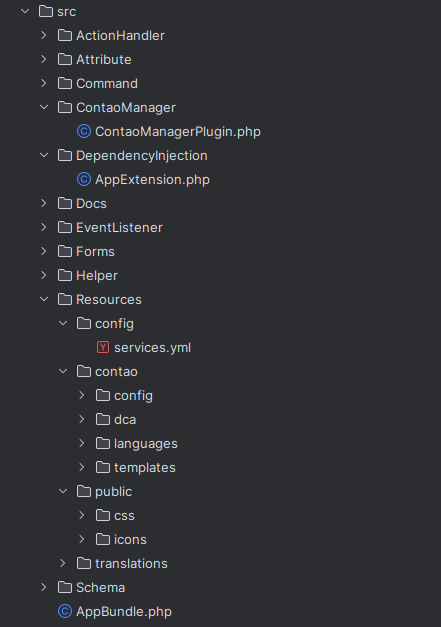The height and width of the screenshot is (627, 441).
Task: Collapse the DependencyInjection folder chevron
Action: (x=44, y=155)
